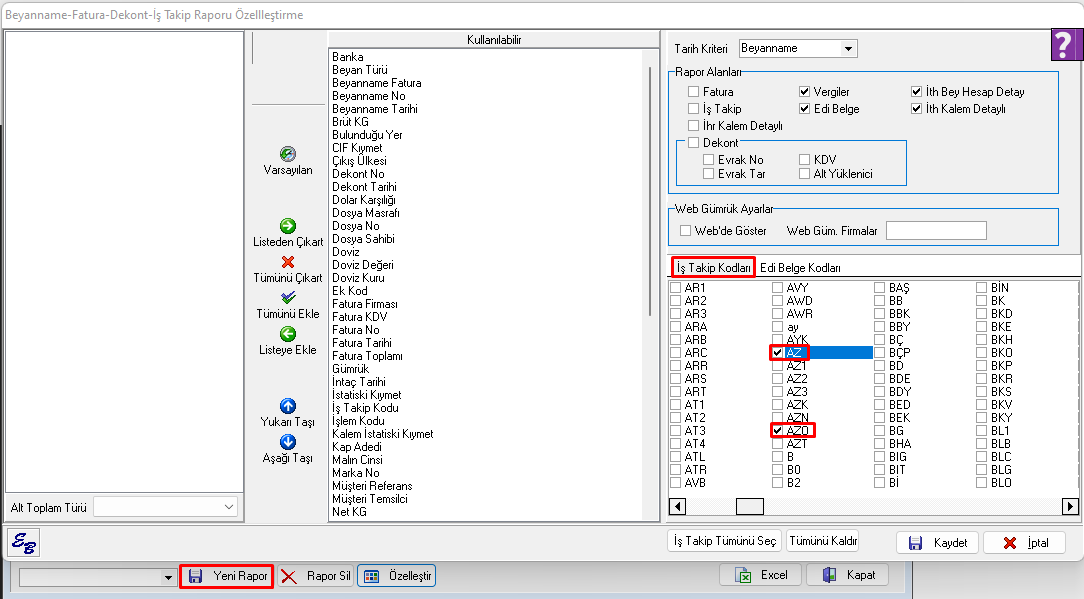The image size is (1084, 599).
Task: Click the blue Yukarı Taşı up arrow
Action: tap(288, 406)
